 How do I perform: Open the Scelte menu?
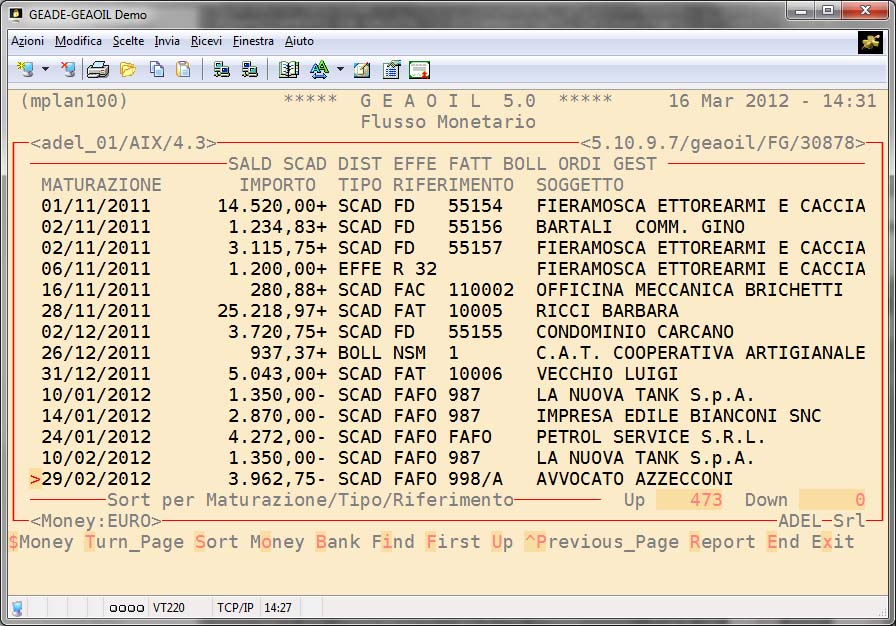(x=128, y=41)
